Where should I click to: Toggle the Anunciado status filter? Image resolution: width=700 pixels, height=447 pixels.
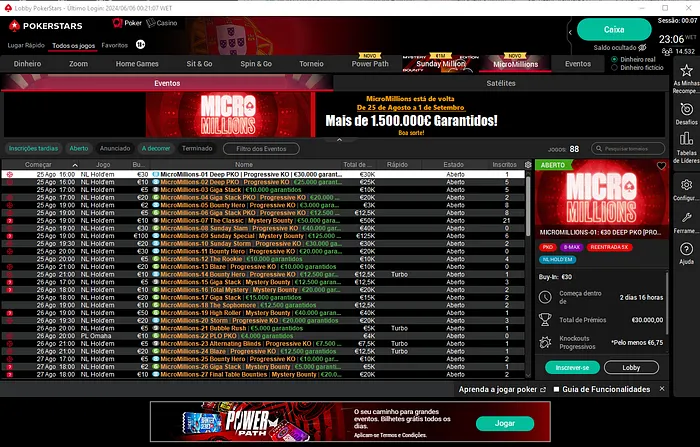[115, 148]
